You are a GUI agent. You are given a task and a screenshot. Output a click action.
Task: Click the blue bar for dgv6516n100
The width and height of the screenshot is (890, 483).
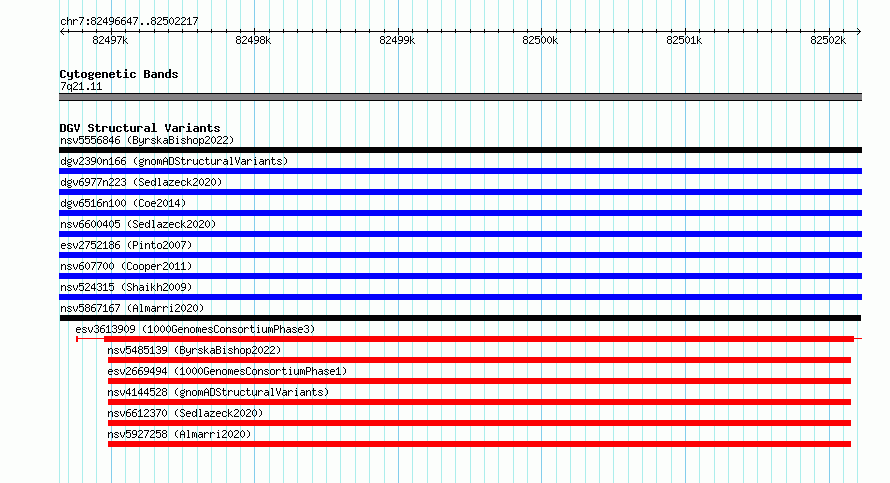[x=460, y=213]
